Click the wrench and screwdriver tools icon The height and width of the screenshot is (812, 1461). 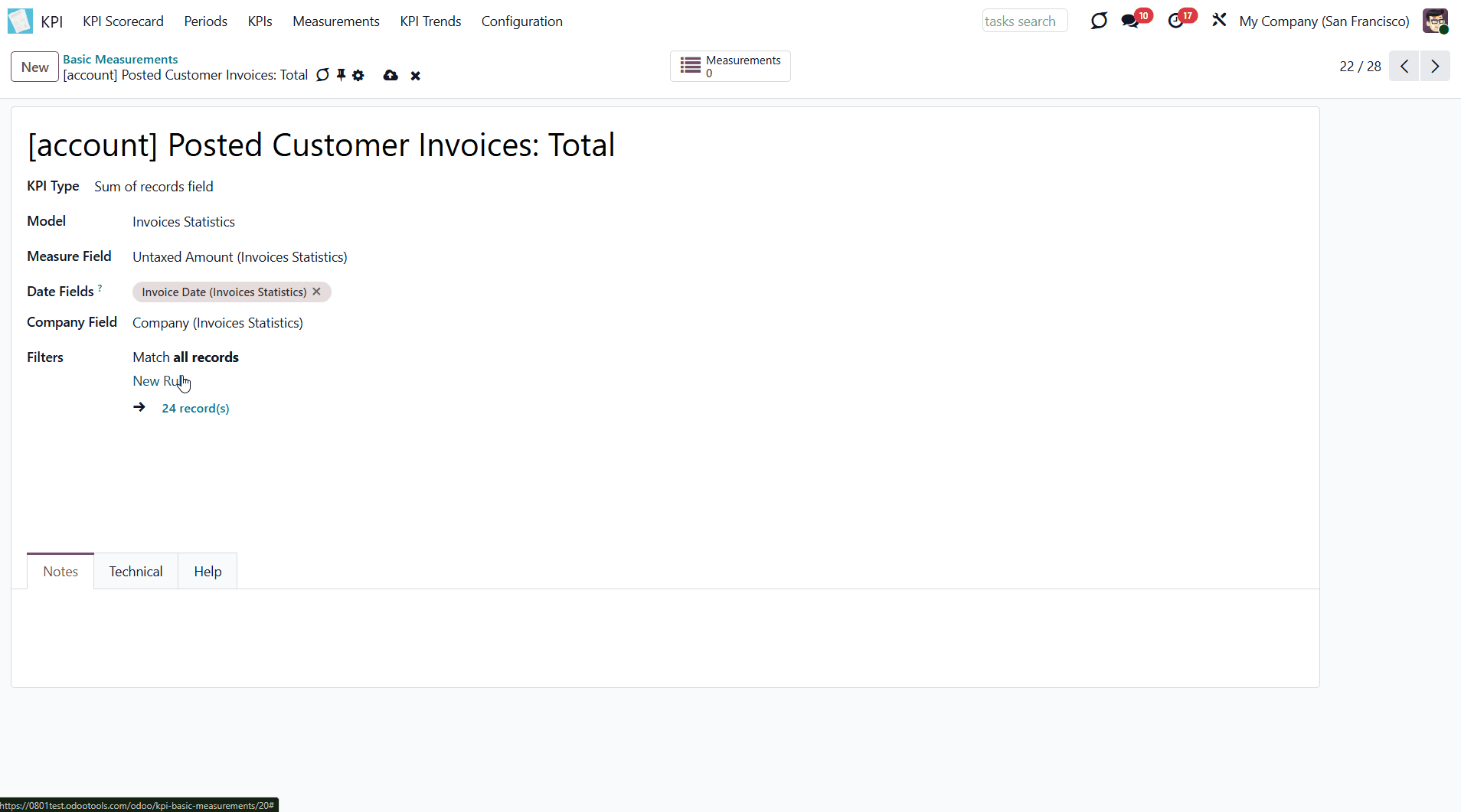[x=1219, y=21]
